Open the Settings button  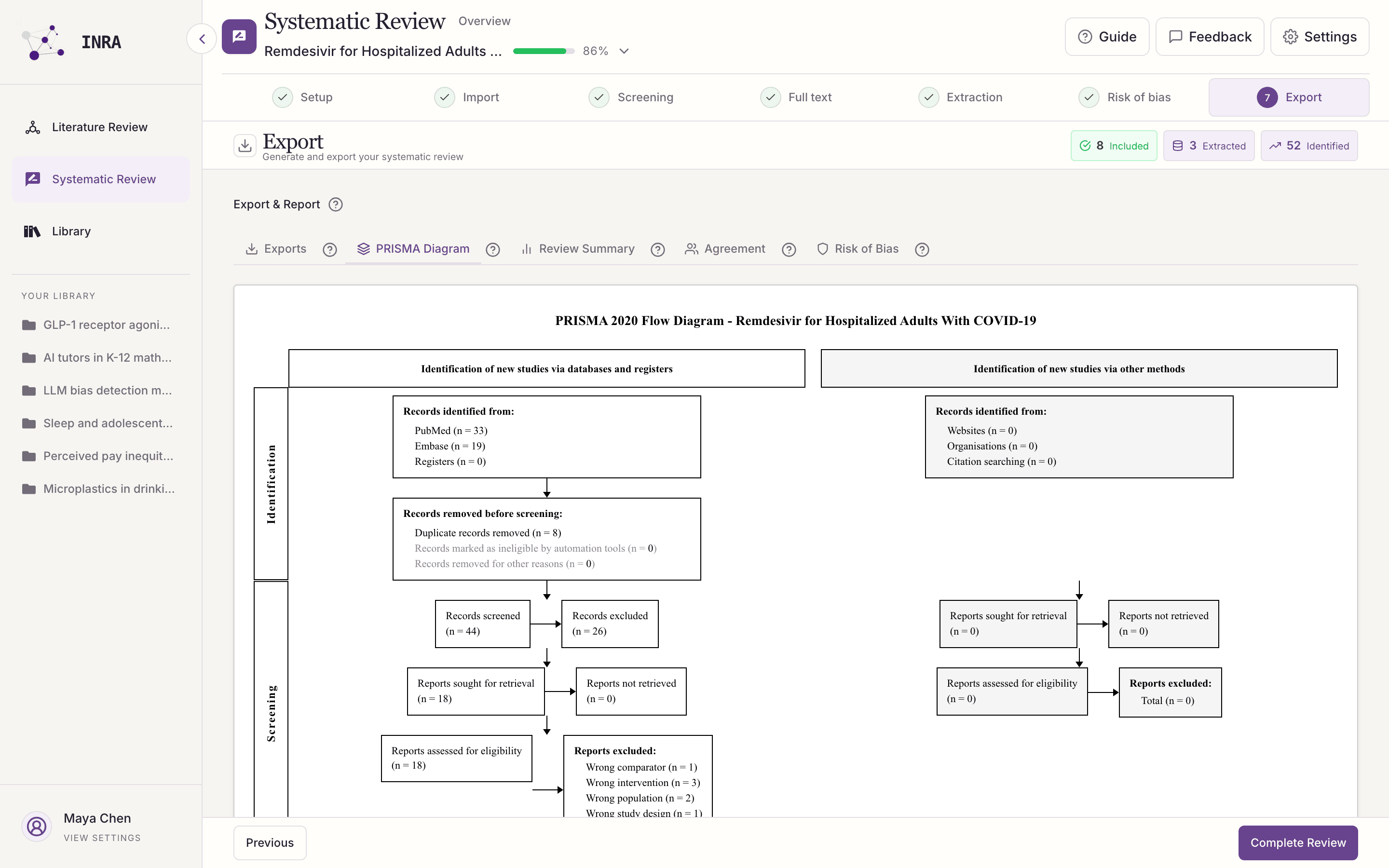click(1320, 37)
